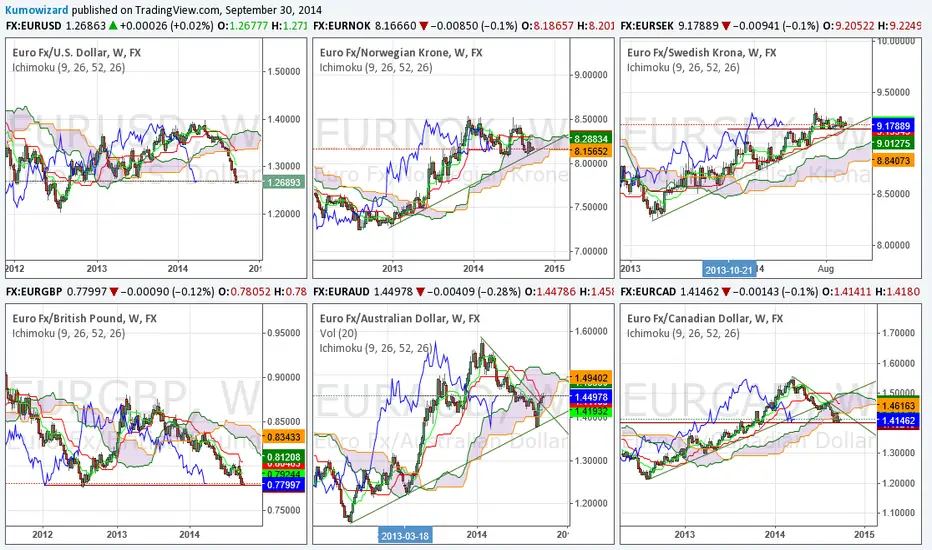Click the FX:EURCAD ticker symbol
932x550 pixels.
[x=648, y=292]
